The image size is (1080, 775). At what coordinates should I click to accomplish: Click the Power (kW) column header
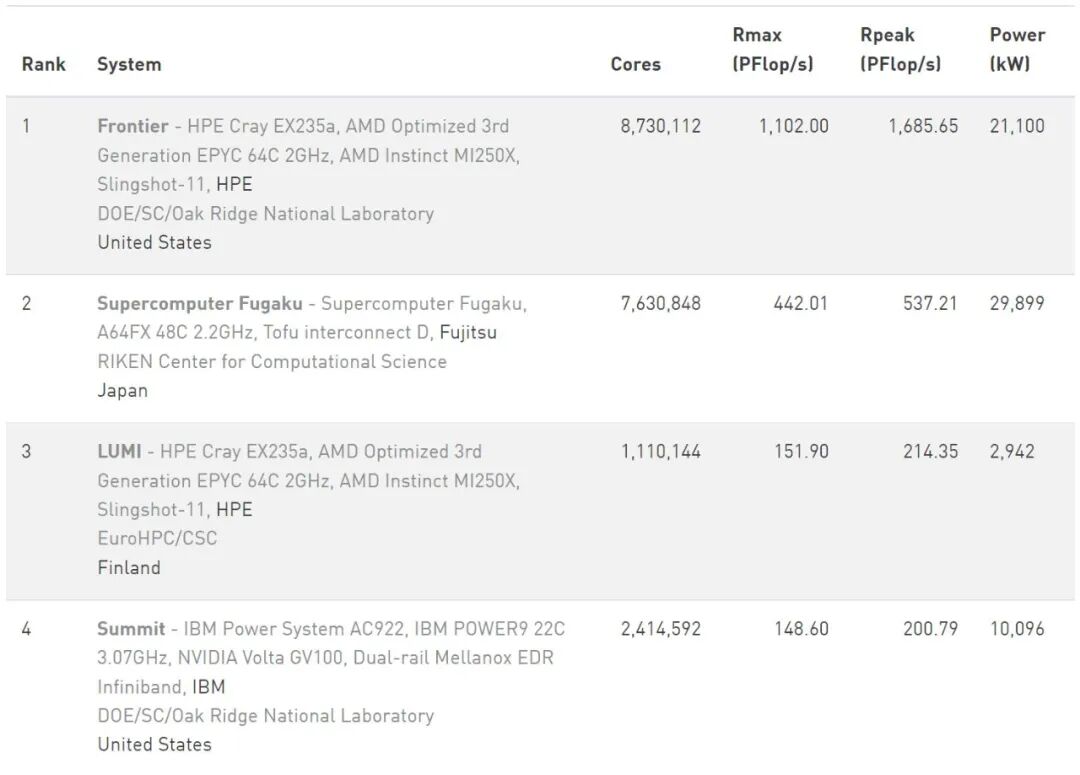pyautogui.click(x=1017, y=49)
